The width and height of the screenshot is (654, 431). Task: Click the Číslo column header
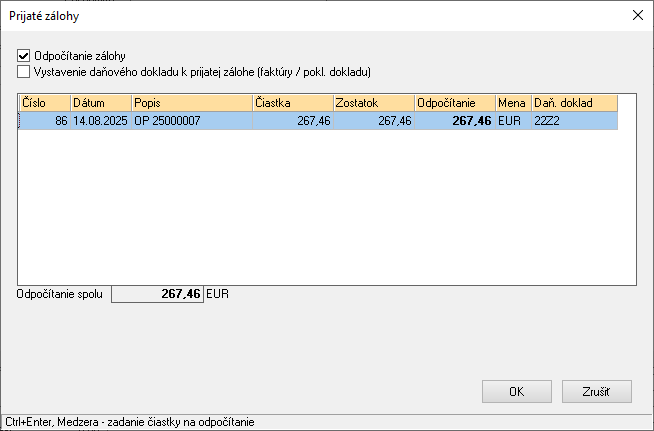point(44,103)
